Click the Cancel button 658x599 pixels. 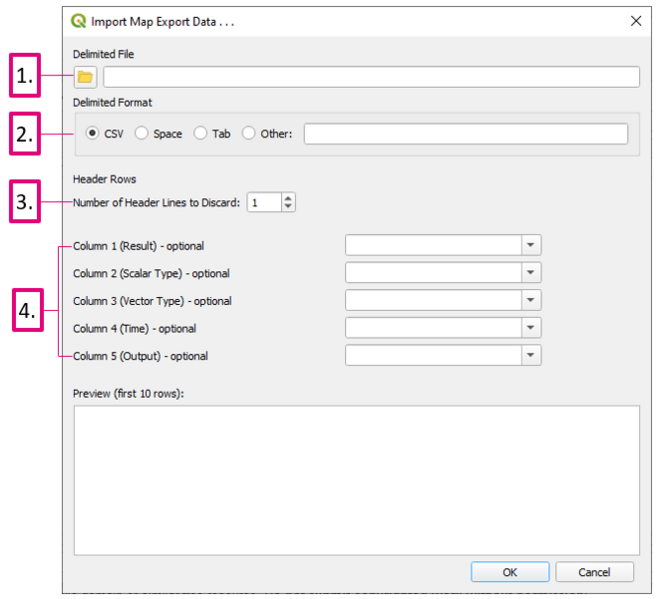[594, 572]
